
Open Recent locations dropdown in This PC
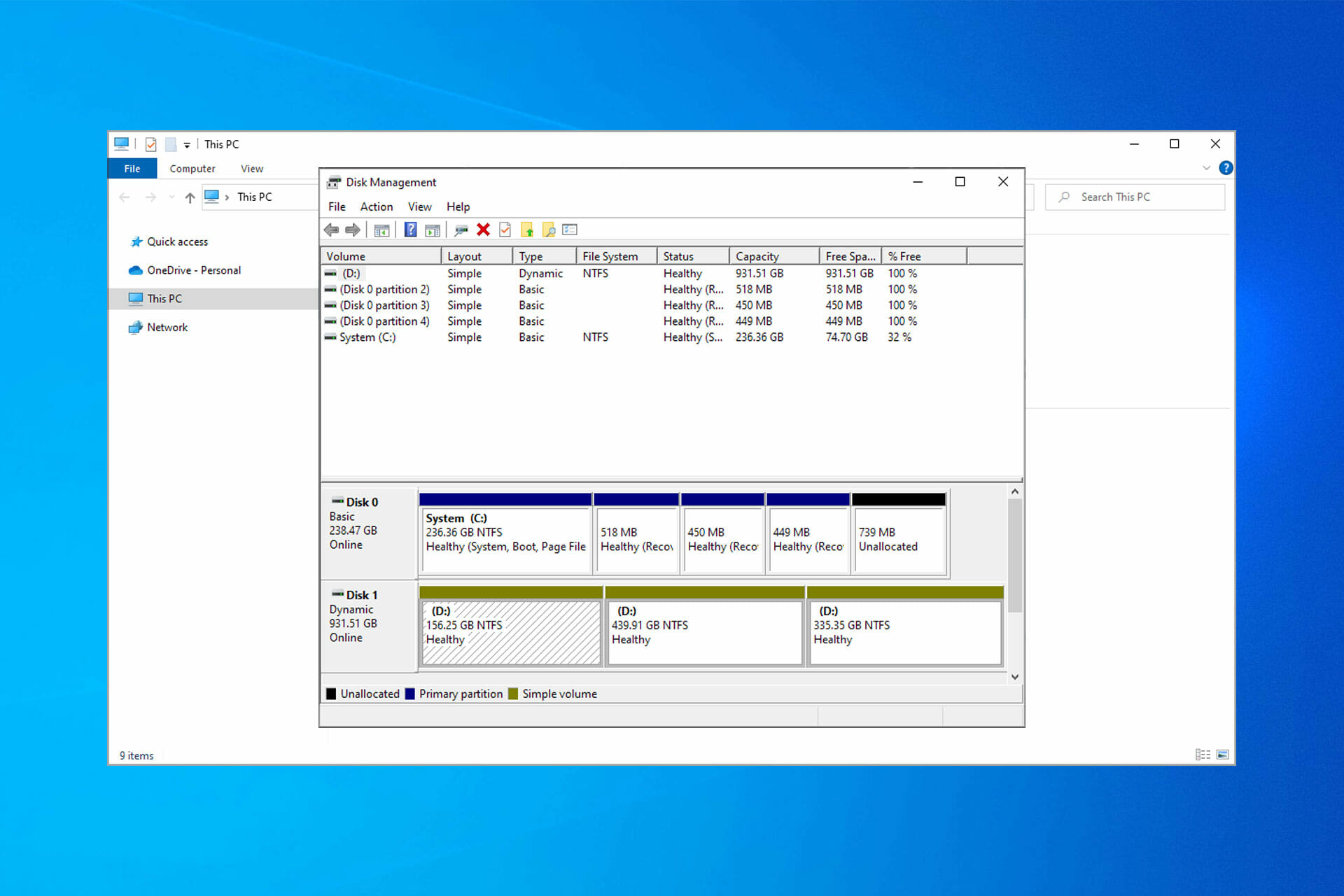(171, 197)
